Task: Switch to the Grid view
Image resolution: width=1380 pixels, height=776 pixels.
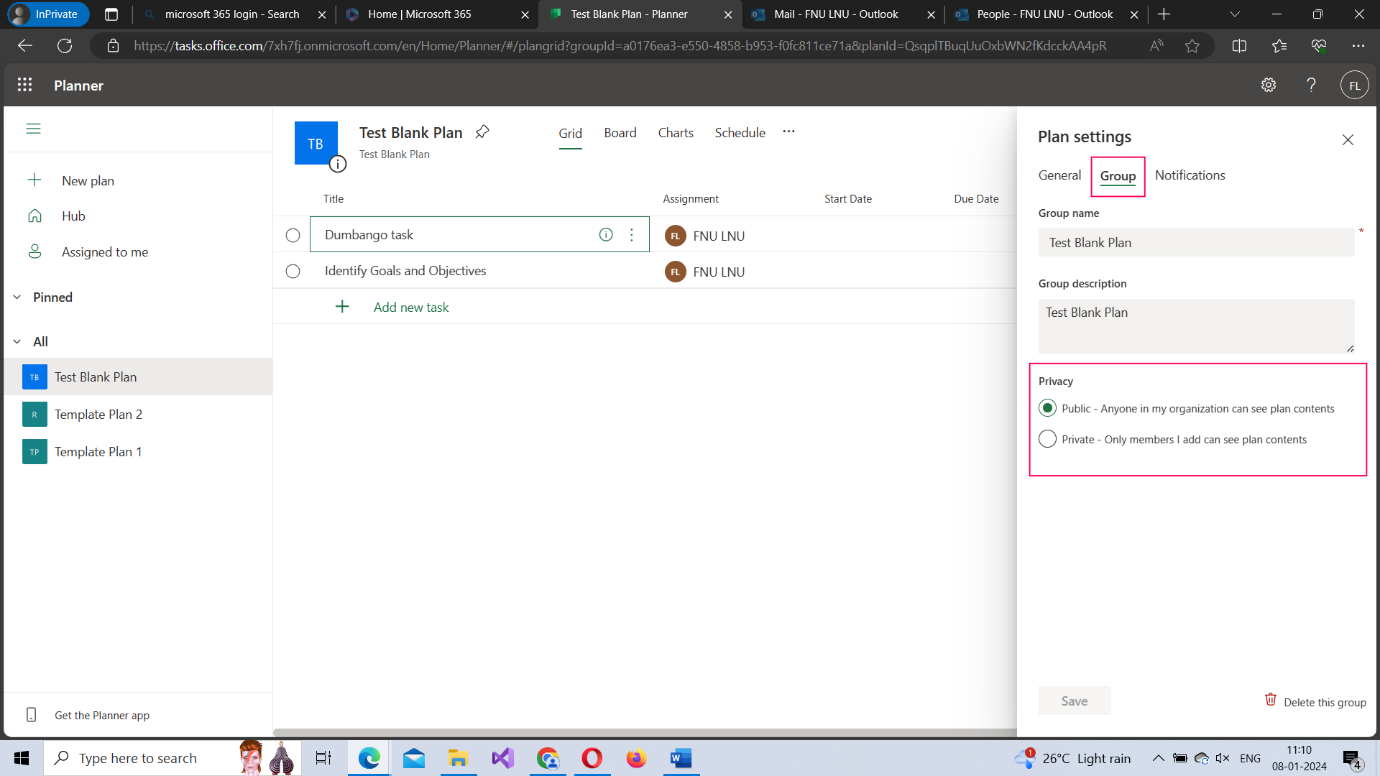Action: [570, 133]
